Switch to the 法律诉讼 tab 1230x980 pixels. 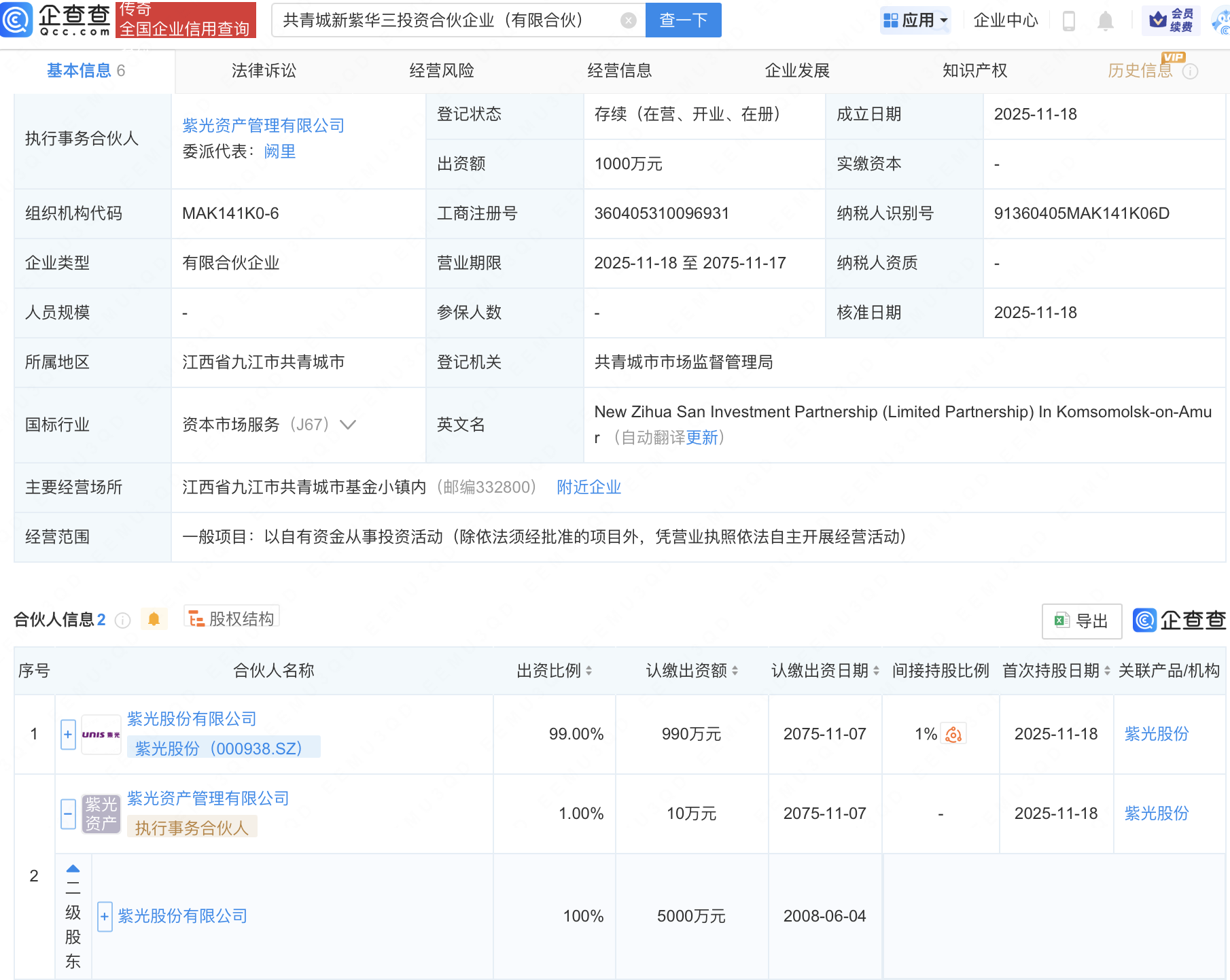click(264, 71)
